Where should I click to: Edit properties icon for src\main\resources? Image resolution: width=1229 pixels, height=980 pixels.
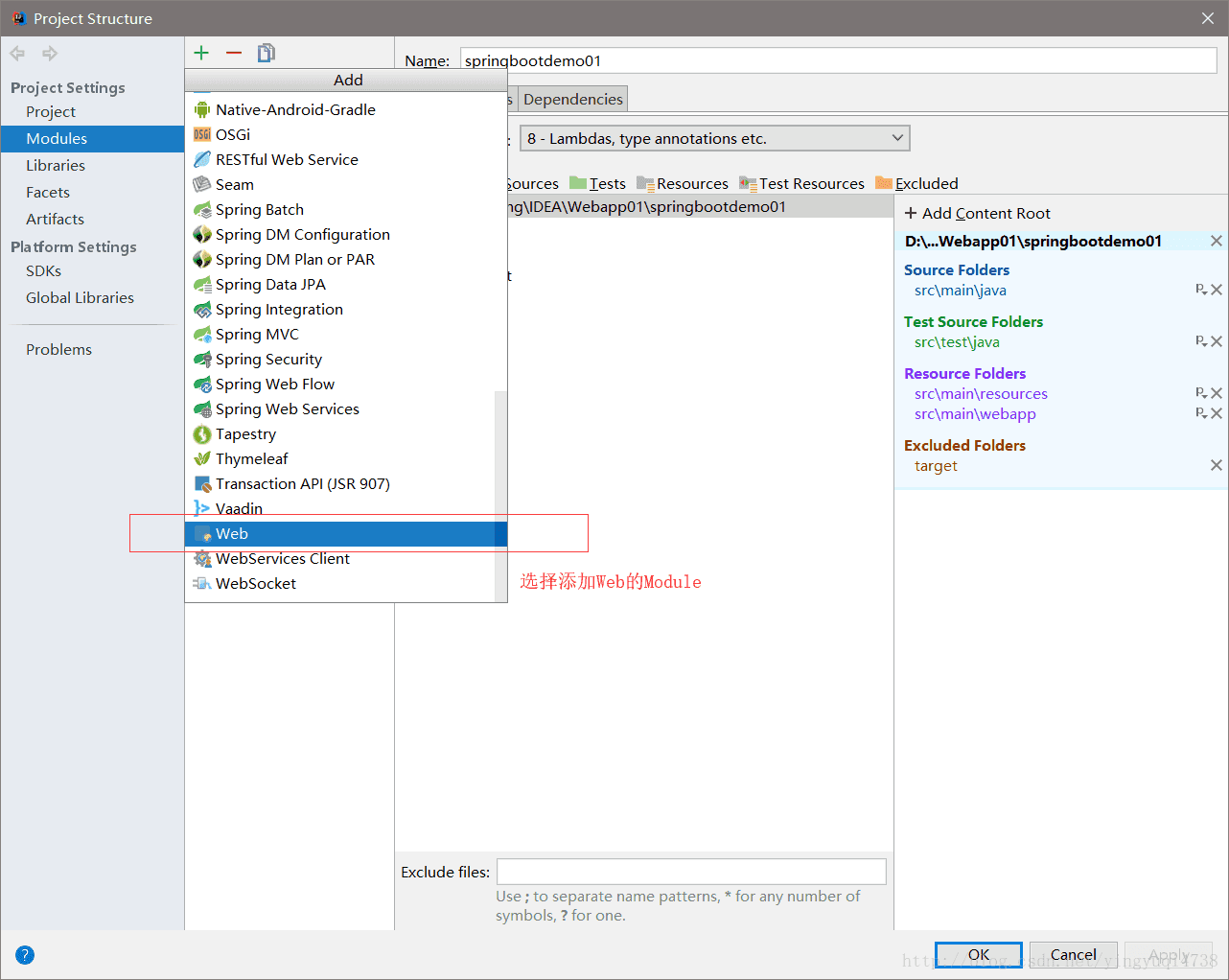click(x=1200, y=393)
